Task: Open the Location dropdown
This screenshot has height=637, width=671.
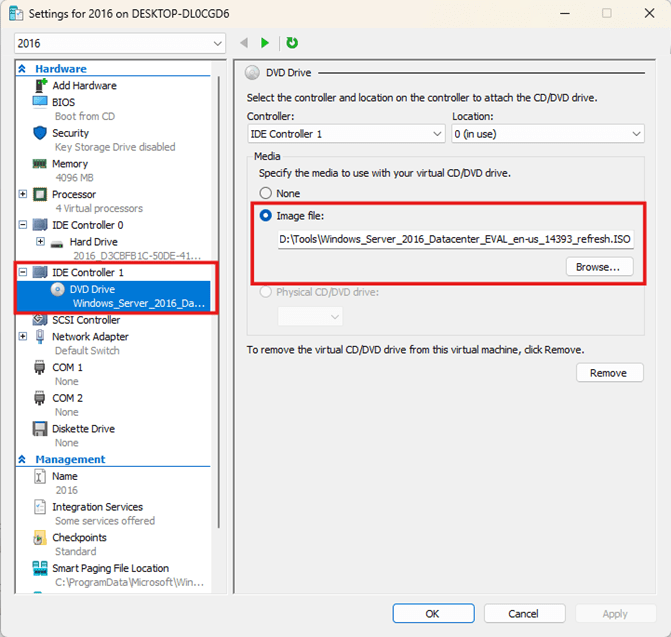Action: 547,134
